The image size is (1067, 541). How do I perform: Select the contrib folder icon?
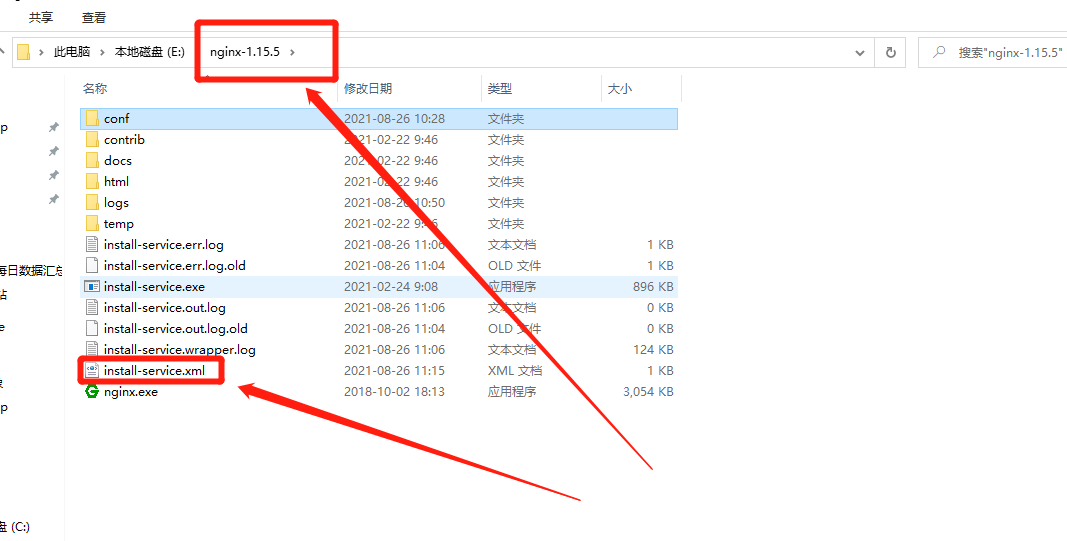point(93,140)
